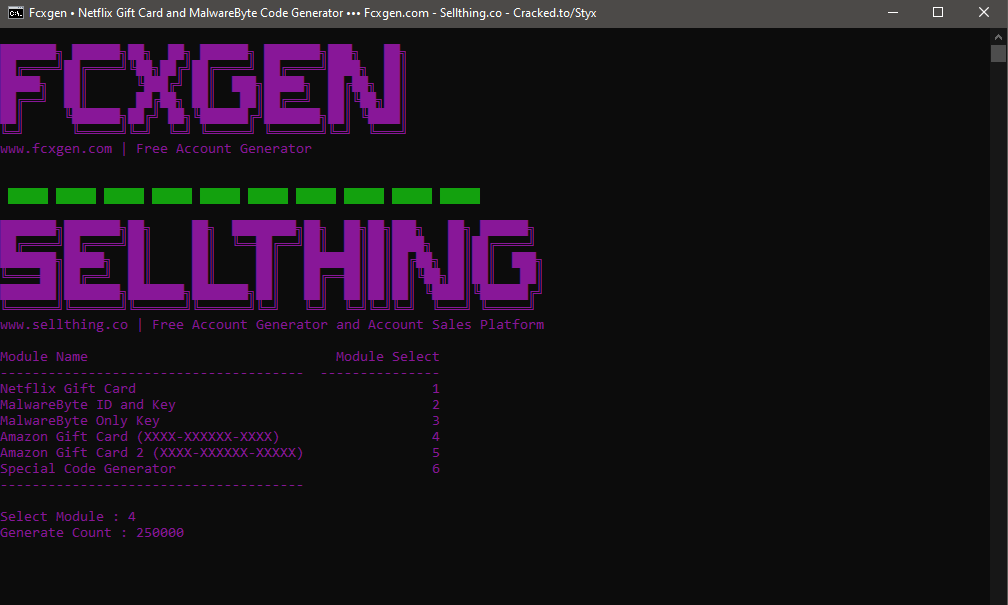The width and height of the screenshot is (1008, 605).
Task: Minimize the Fcxgen console window
Action: pyautogui.click(x=892, y=13)
